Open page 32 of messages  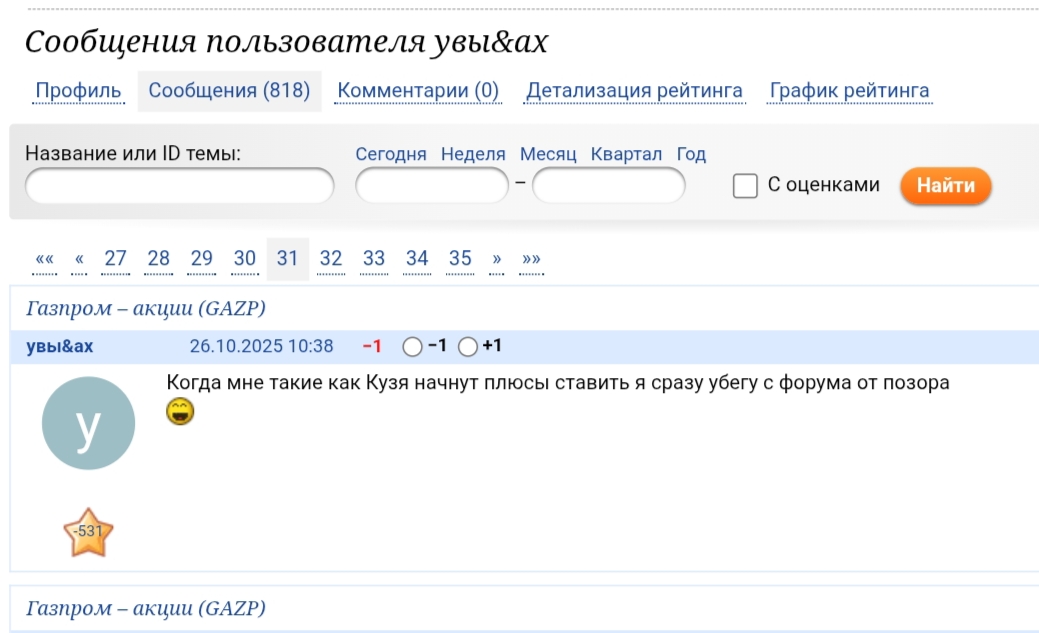[x=331, y=259]
